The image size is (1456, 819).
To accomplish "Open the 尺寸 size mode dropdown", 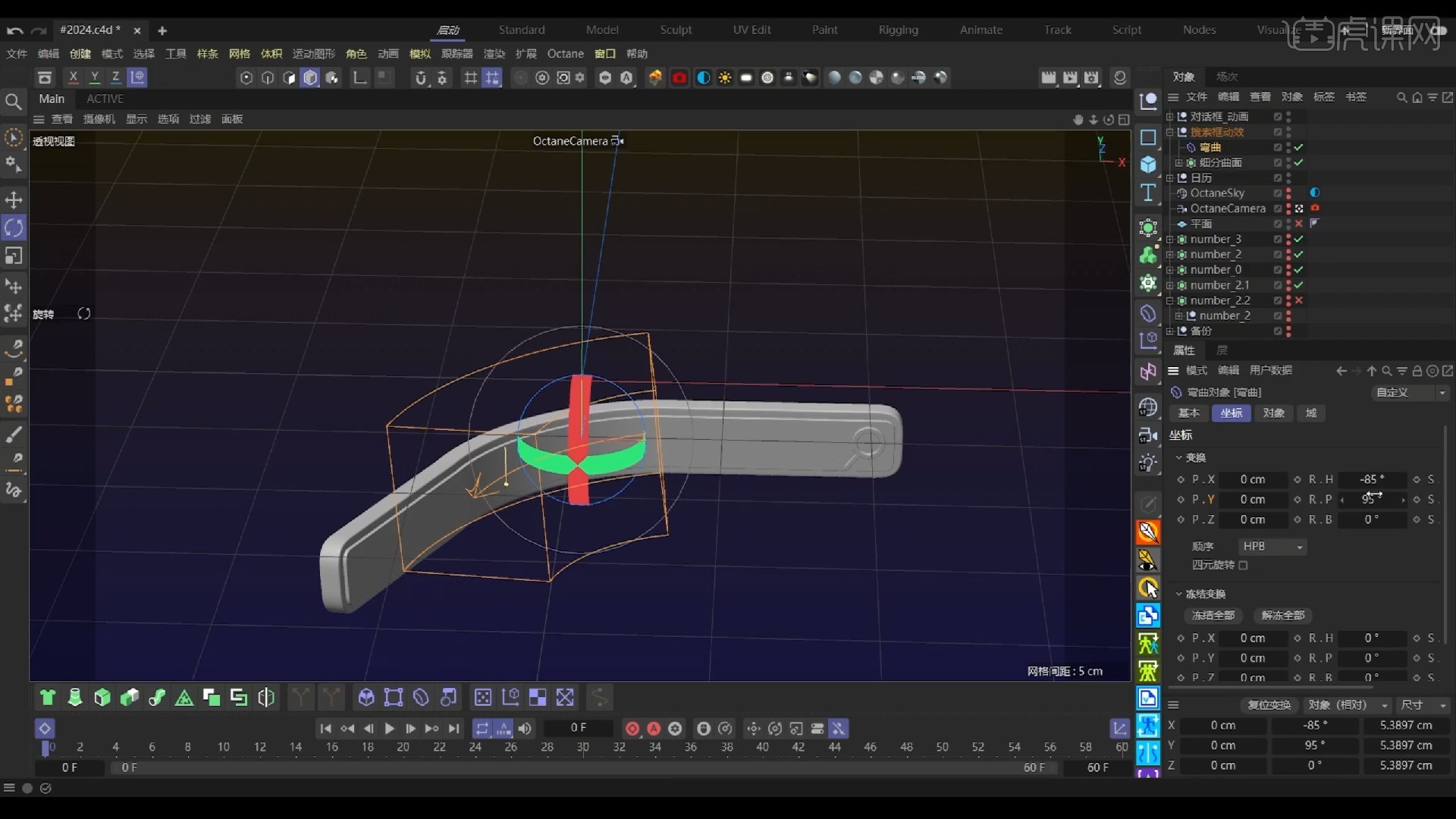I will click(x=1423, y=705).
